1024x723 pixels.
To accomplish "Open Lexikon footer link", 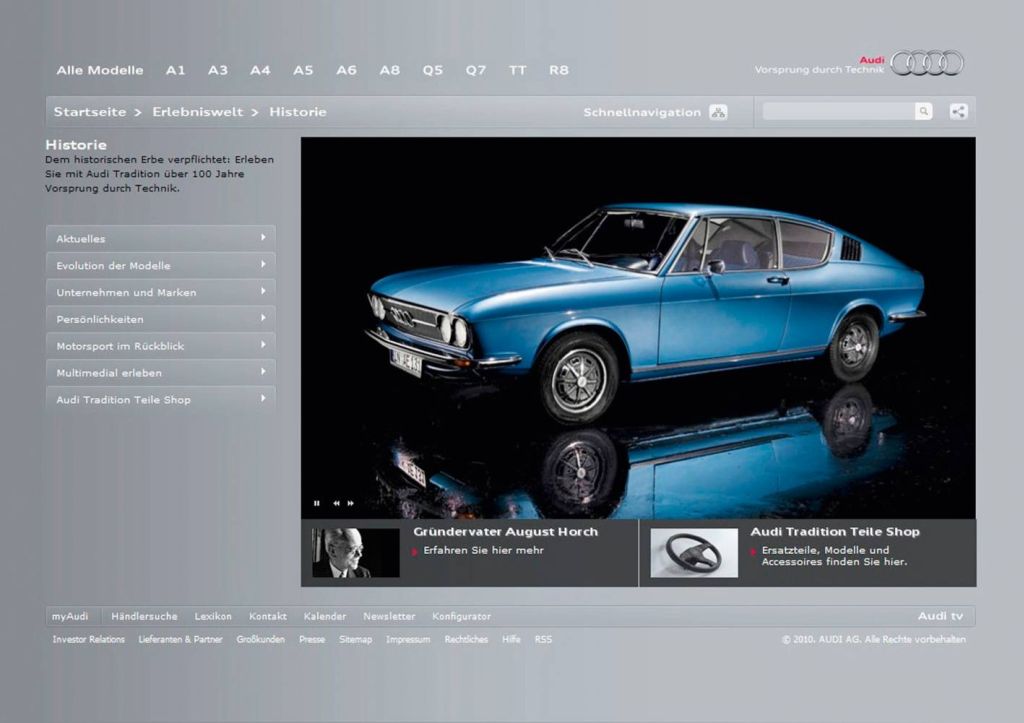I will pos(213,616).
